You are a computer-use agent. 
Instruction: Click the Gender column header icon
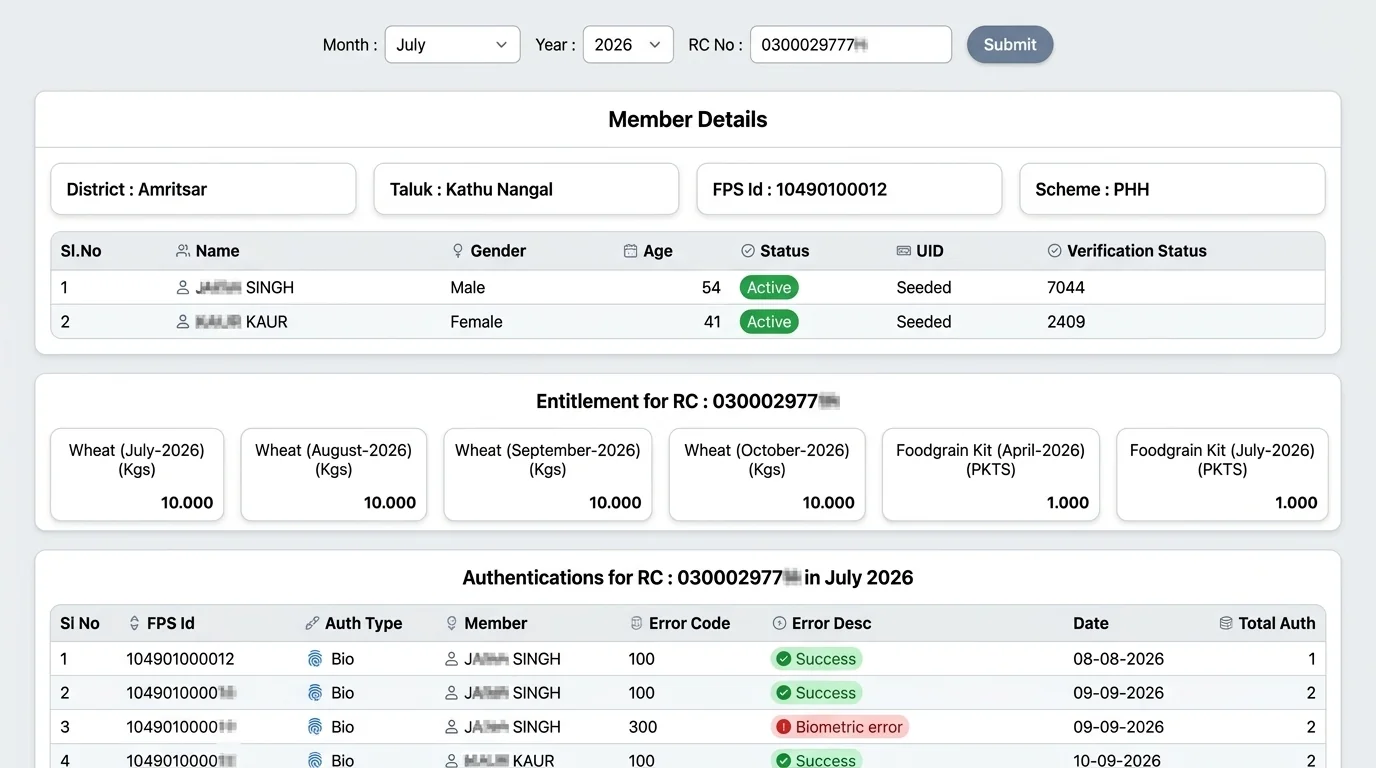[x=458, y=251]
